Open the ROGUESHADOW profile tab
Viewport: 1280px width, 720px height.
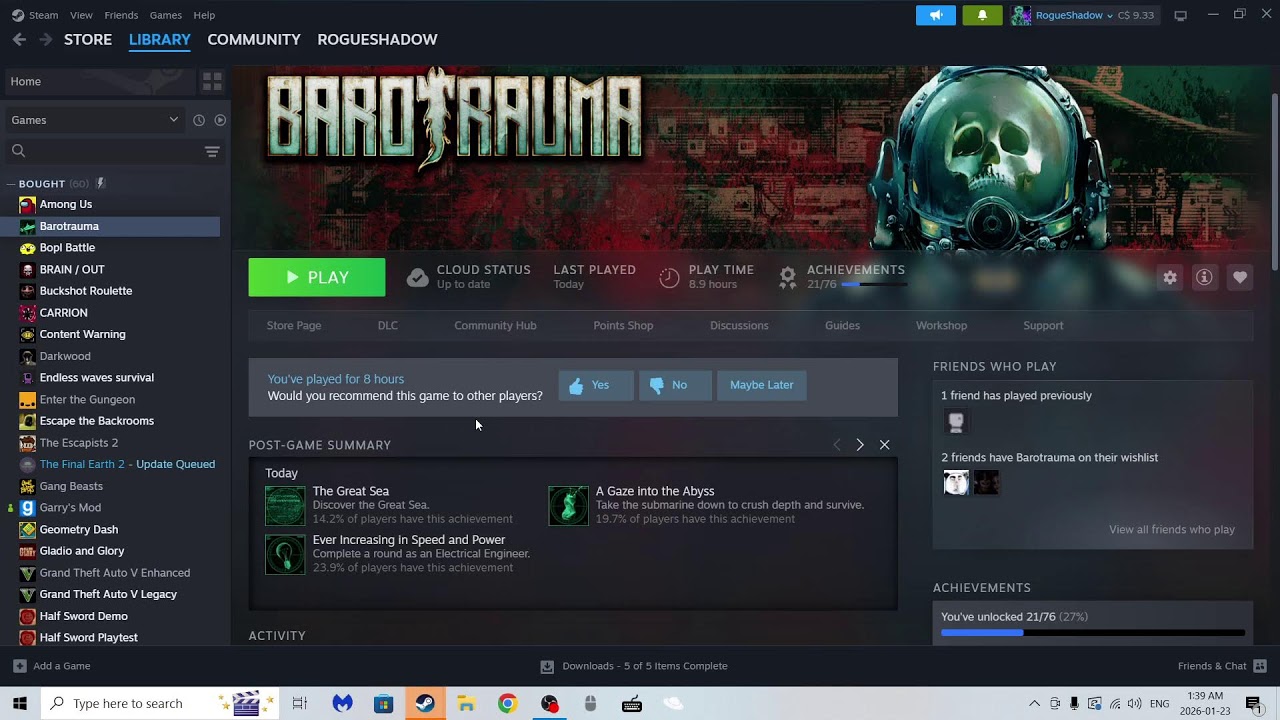[377, 39]
